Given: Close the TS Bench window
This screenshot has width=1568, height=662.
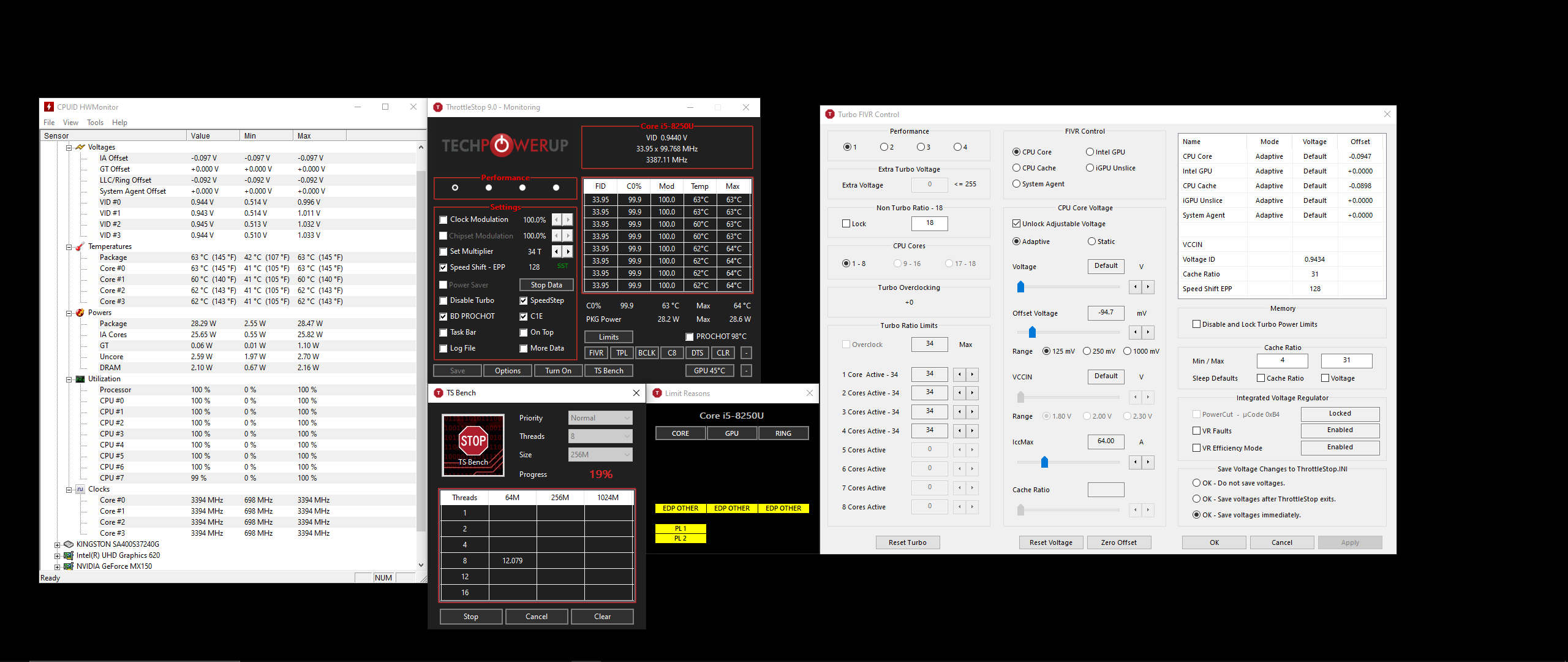Looking at the screenshot, I should [636, 393].
